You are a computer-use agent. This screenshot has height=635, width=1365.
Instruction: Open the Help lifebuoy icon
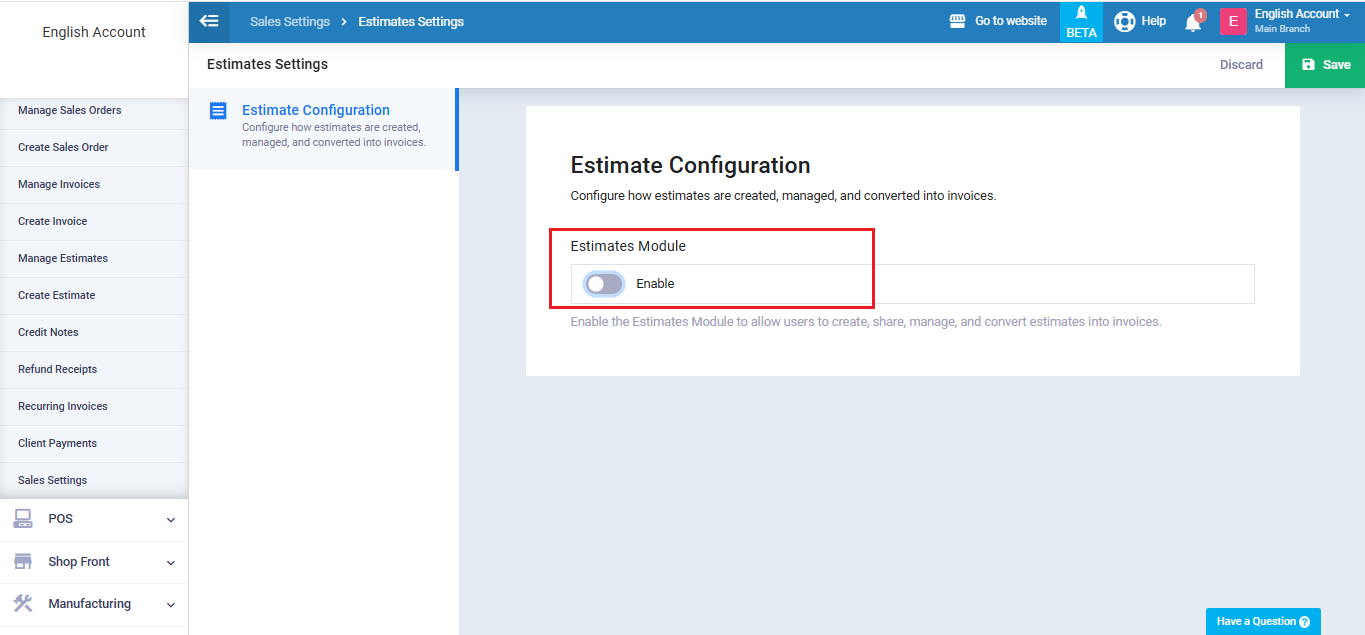1124,21
